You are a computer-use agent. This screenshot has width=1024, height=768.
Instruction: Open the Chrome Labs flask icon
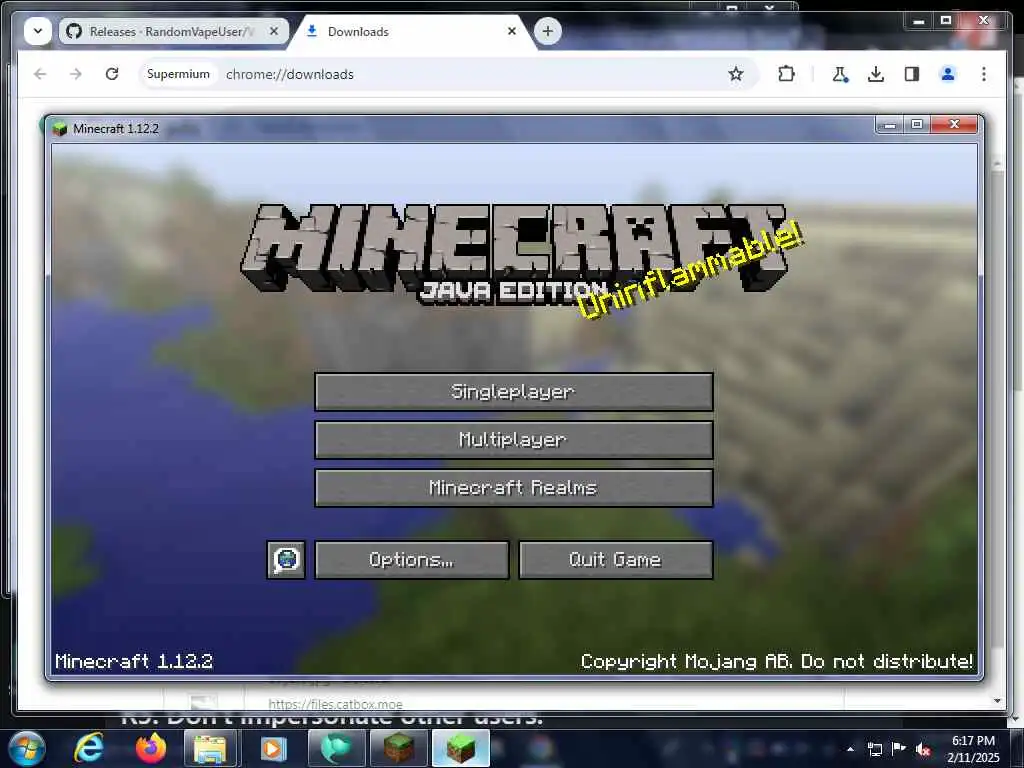click(840, 74)
